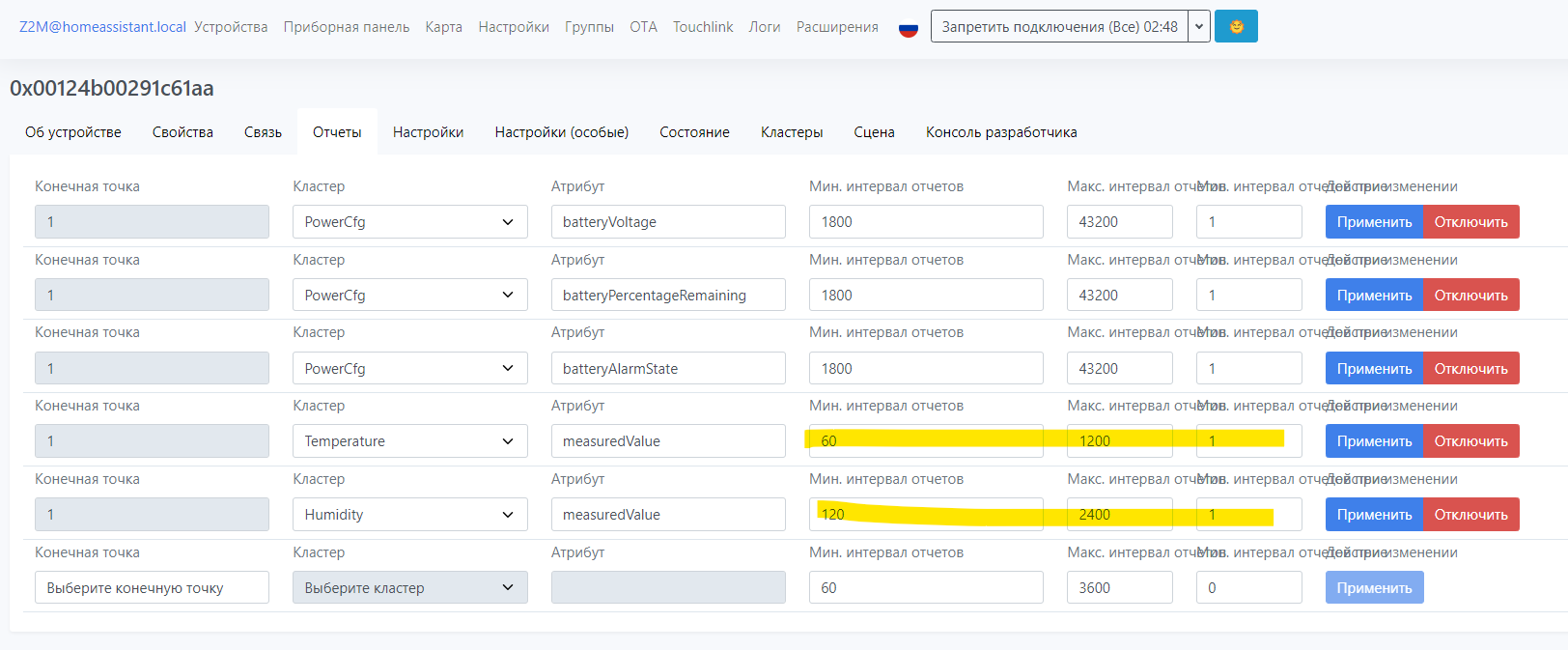
Task: Open Touchlink page
Action: coord(703,27)
